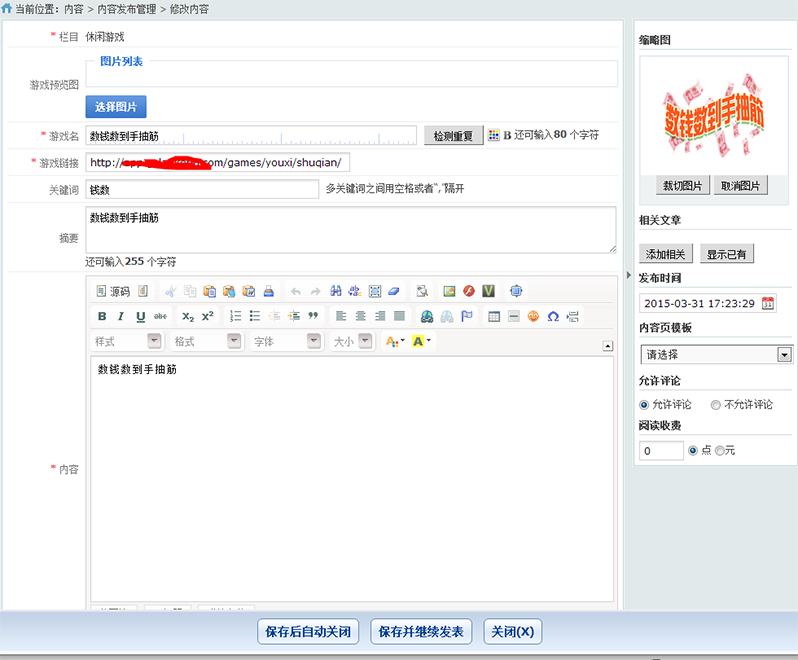Click the 检测重复 button
The width and height of the screenshot is (798, 660).
[x=453, y=135]
